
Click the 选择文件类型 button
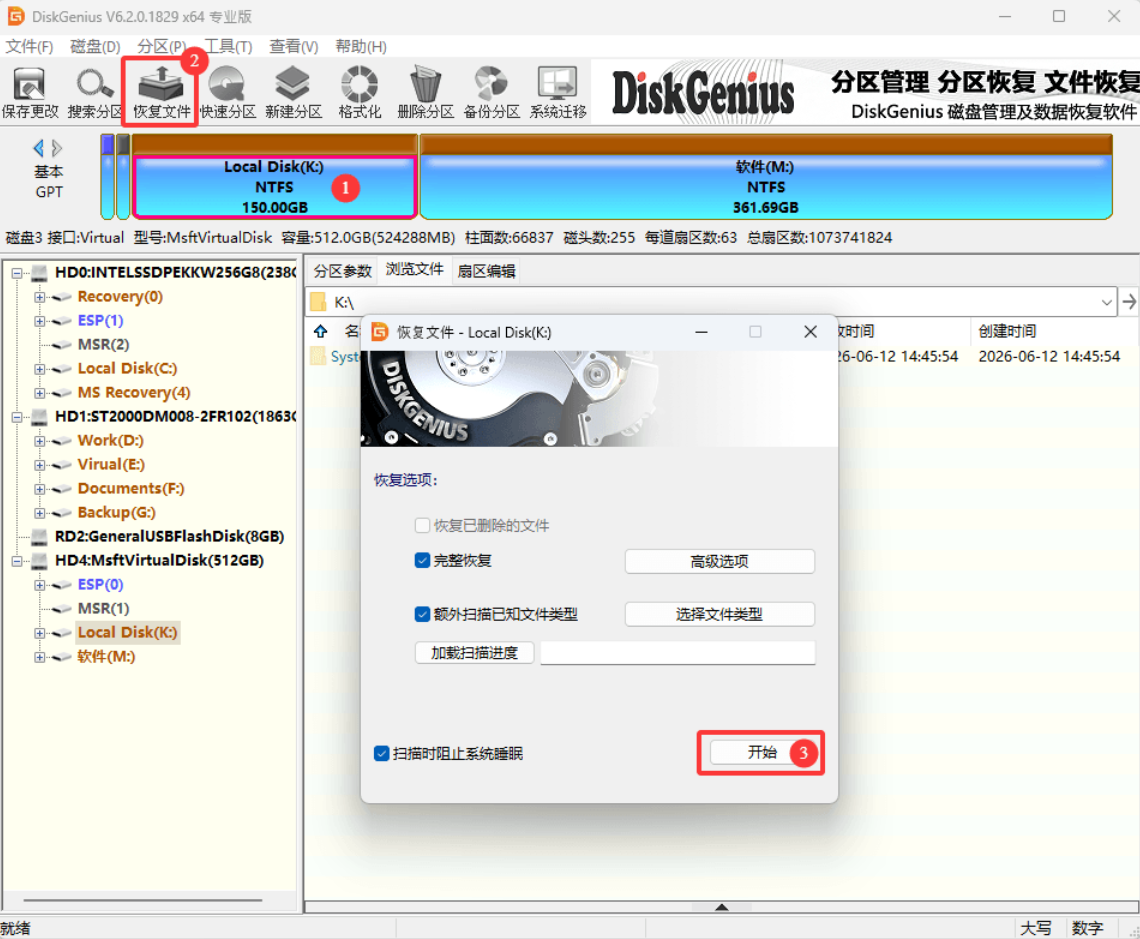719,614
